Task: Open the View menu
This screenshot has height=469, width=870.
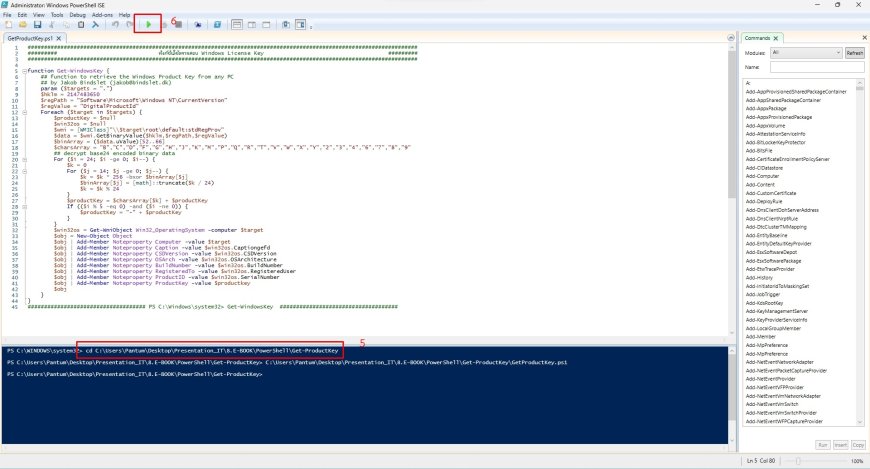Action: pyautogui.click(x=39, y=15)
